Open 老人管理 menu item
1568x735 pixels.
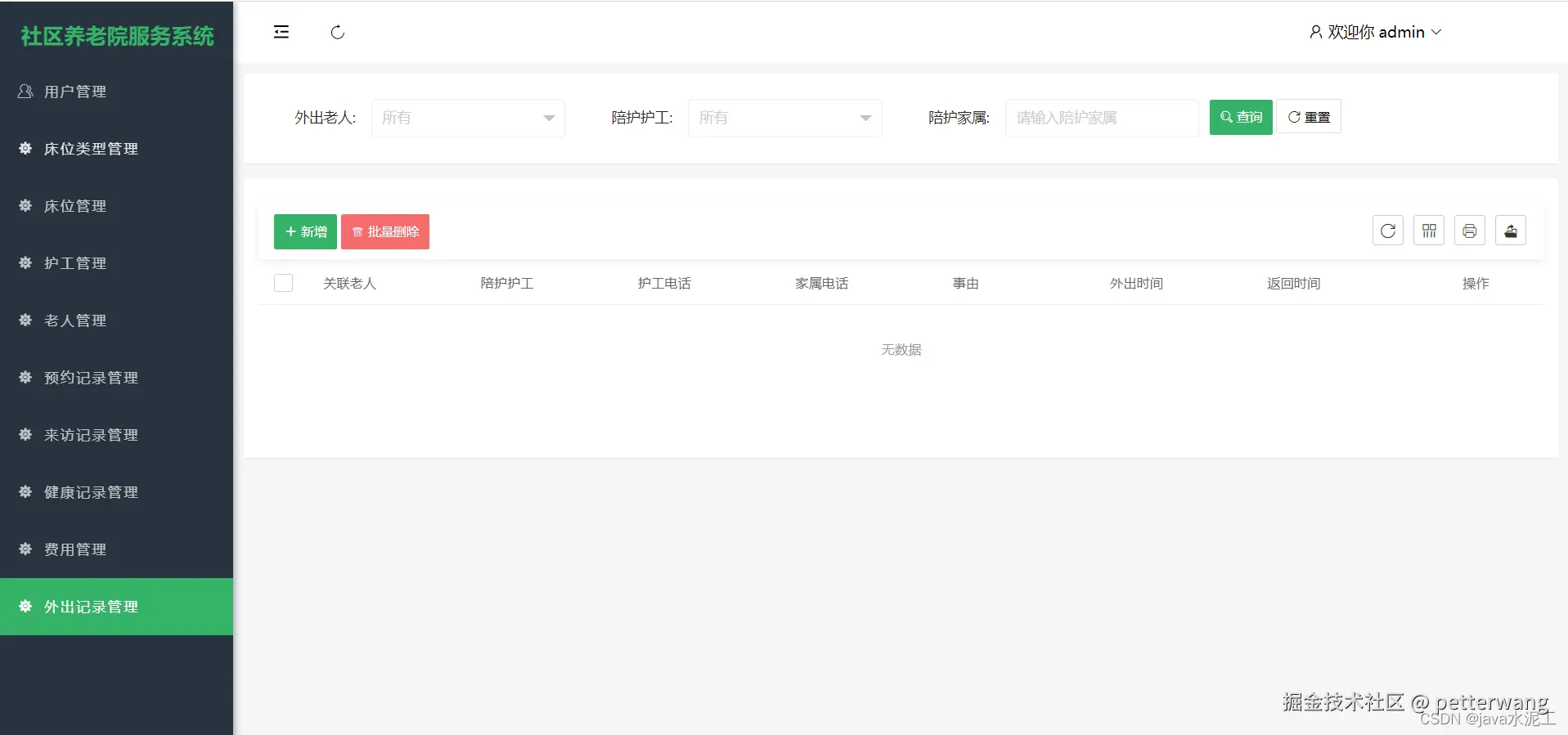116,320
